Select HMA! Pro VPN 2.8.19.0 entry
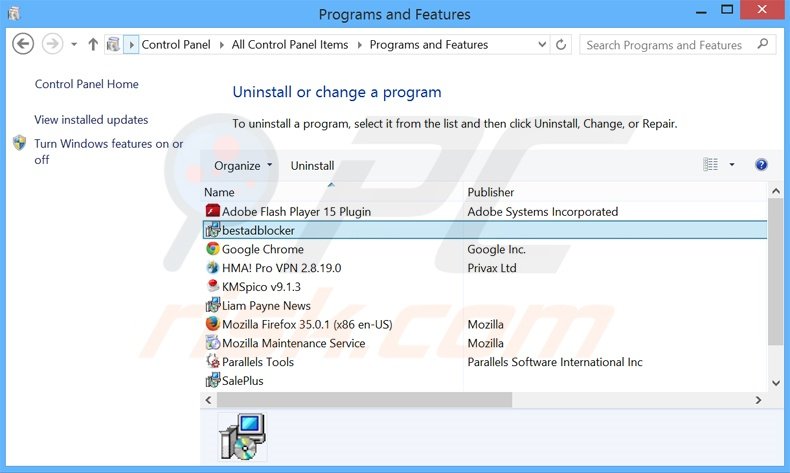790x473 pixels. (x=282, y=268)
